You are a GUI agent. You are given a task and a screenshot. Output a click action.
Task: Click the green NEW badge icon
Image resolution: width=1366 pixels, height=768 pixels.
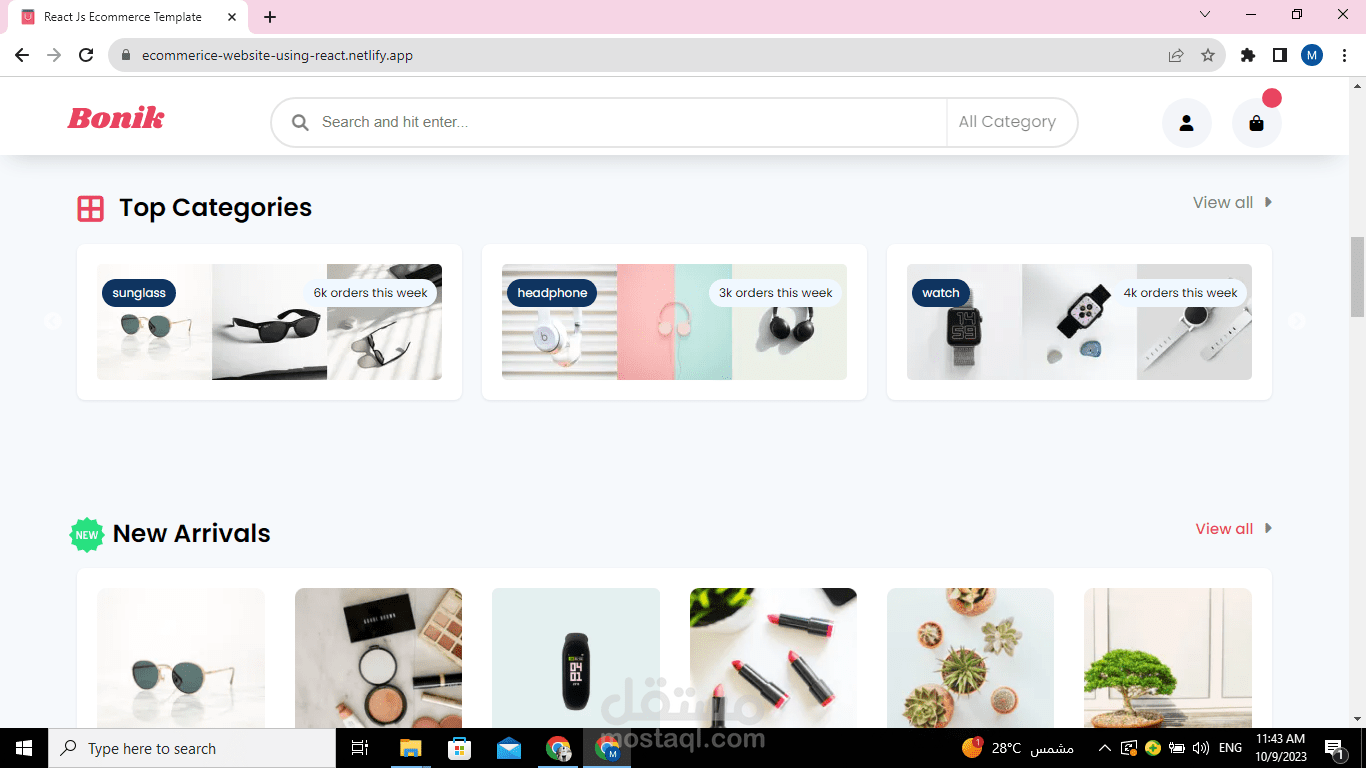pyautogui.click(x=87, y=534)
